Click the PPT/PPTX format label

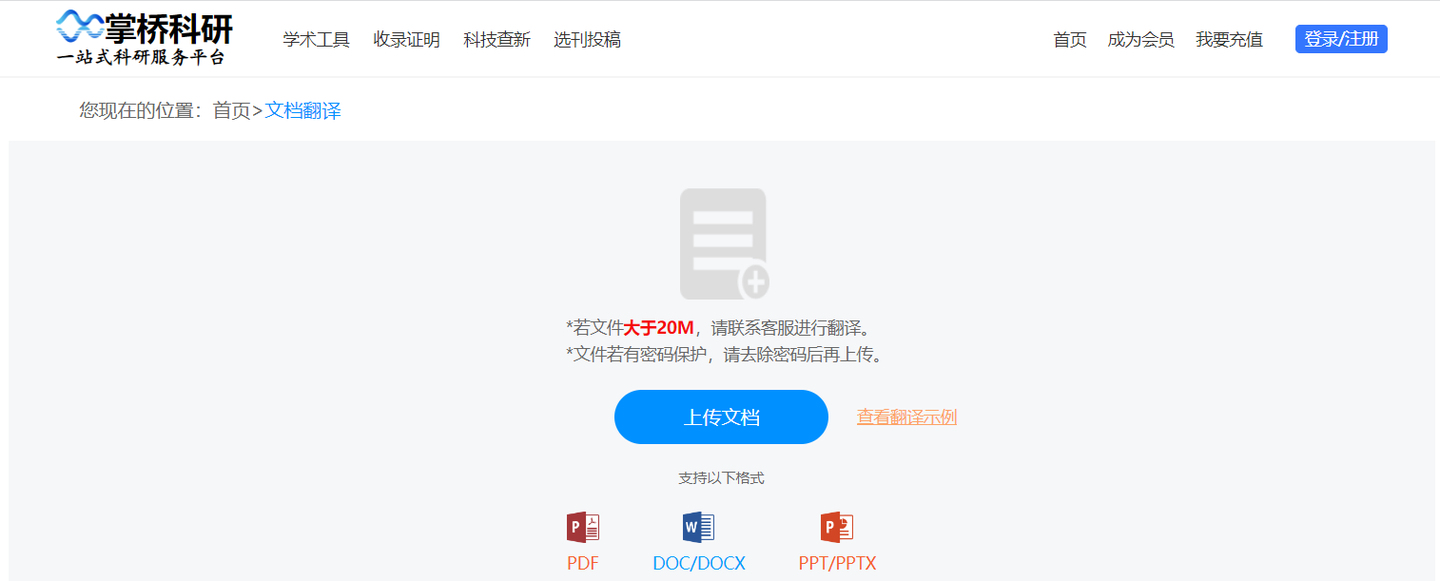pos(837,563)
